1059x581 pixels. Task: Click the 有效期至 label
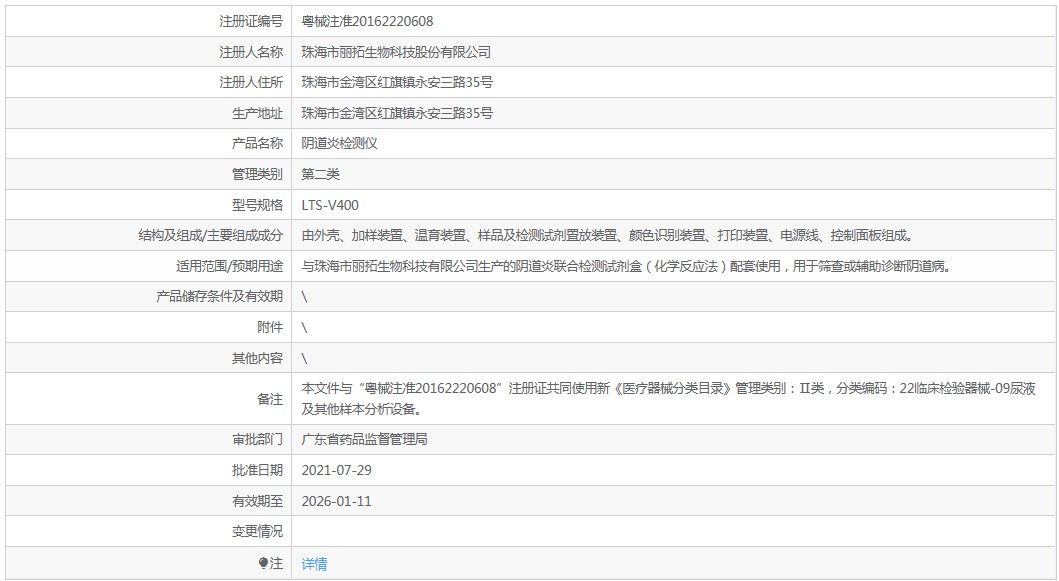(257, 501)
